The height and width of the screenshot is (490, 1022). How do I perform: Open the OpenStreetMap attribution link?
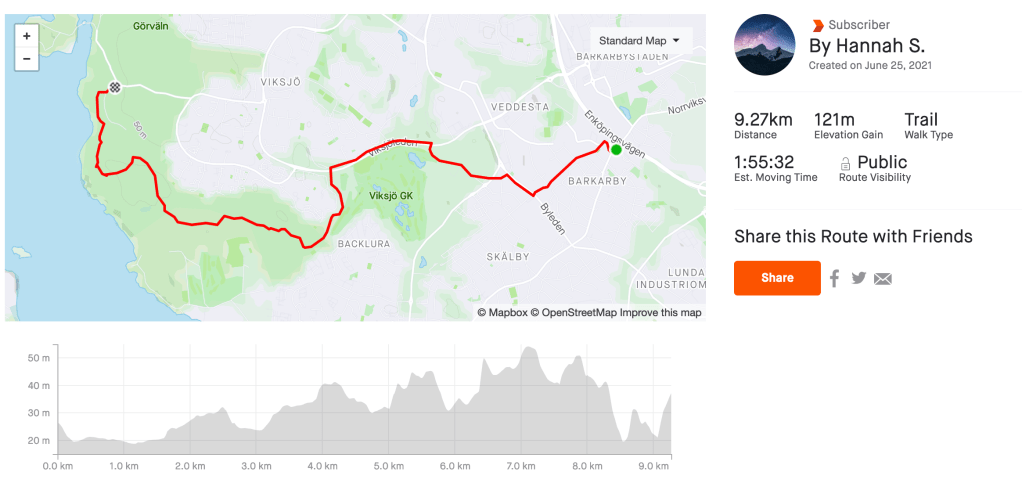[573, 313]
